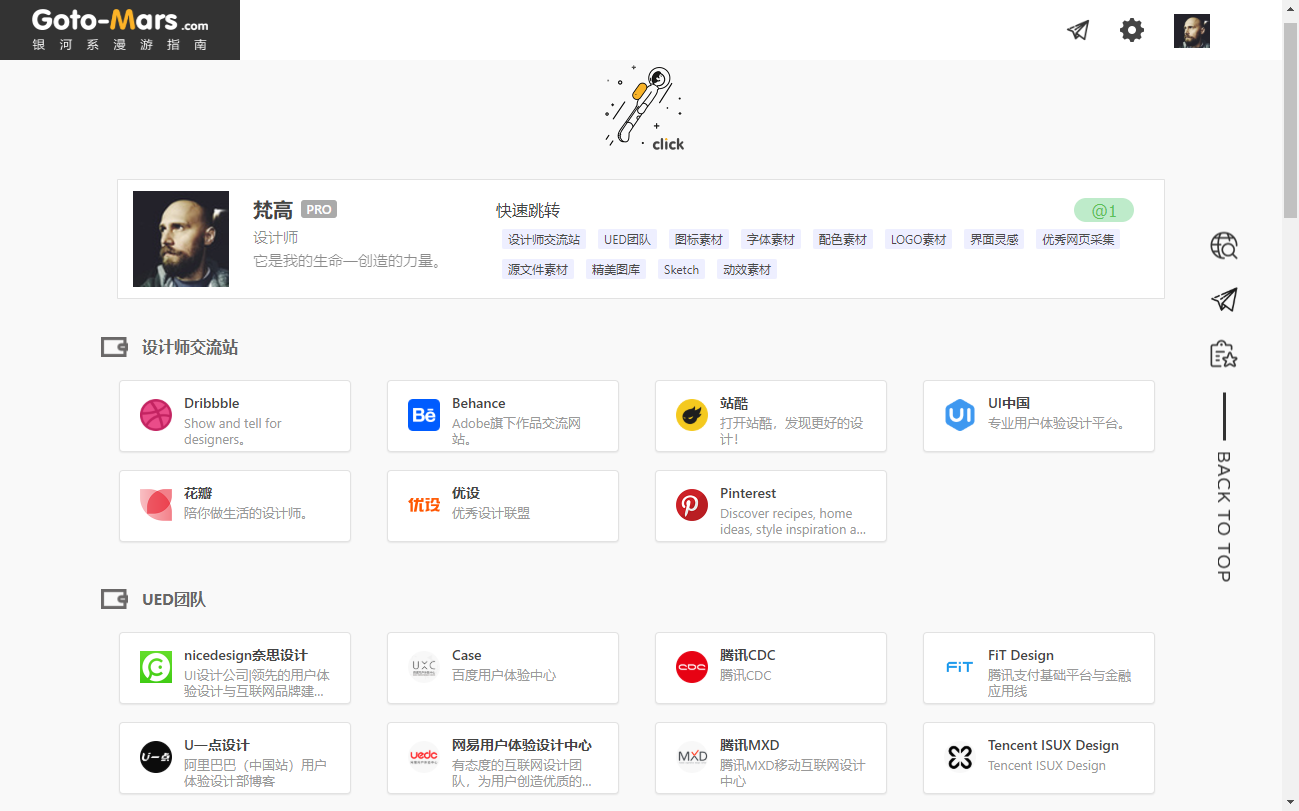Open the U一点设计 black icon

156,757
